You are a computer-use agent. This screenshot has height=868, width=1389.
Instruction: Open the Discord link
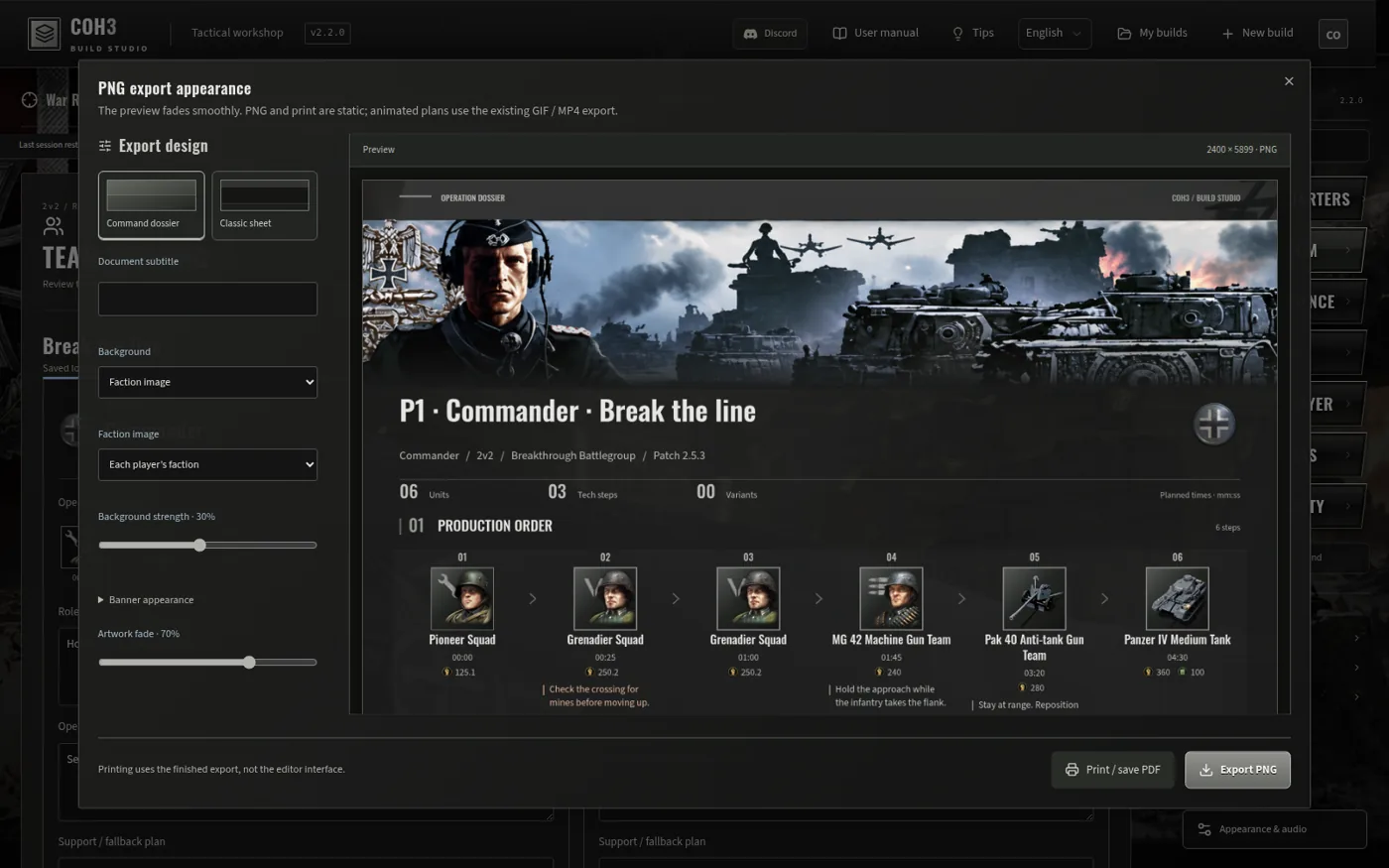770,34
